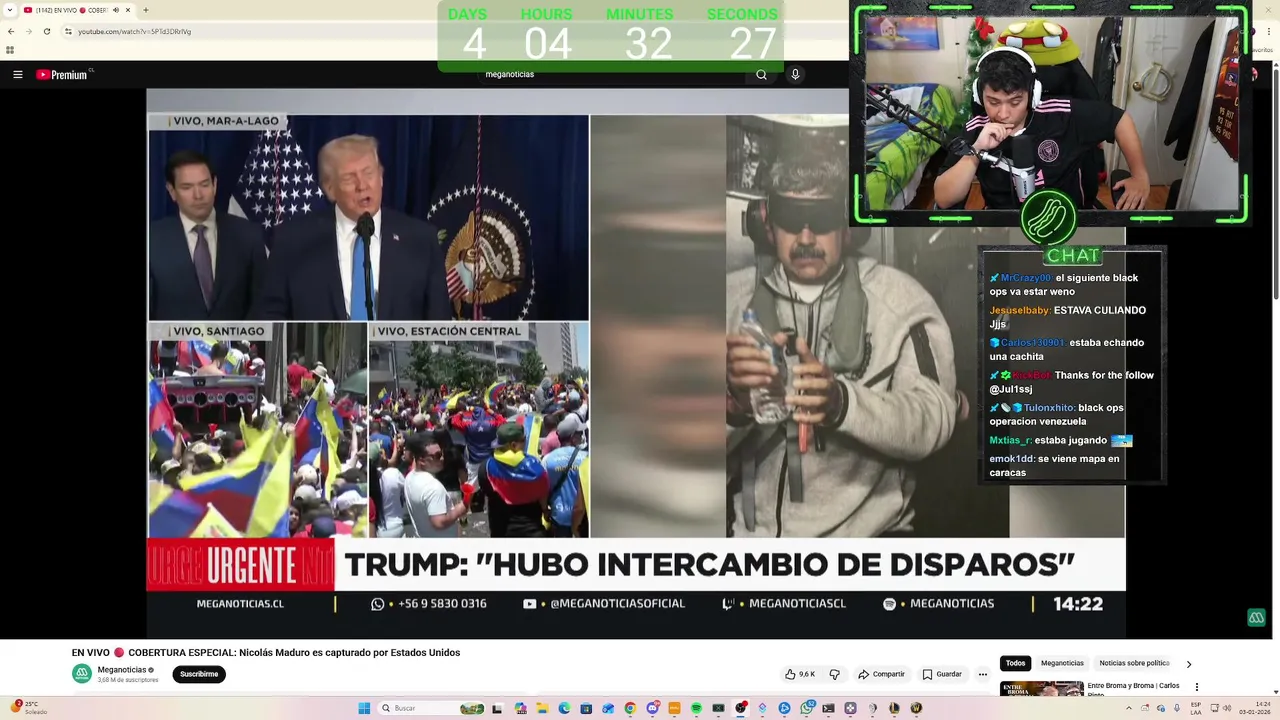Viewport: 1280px width, 720px height.
Task: Open the Windows Start menu
Action: pyautogui.click(x=364, y=708)
